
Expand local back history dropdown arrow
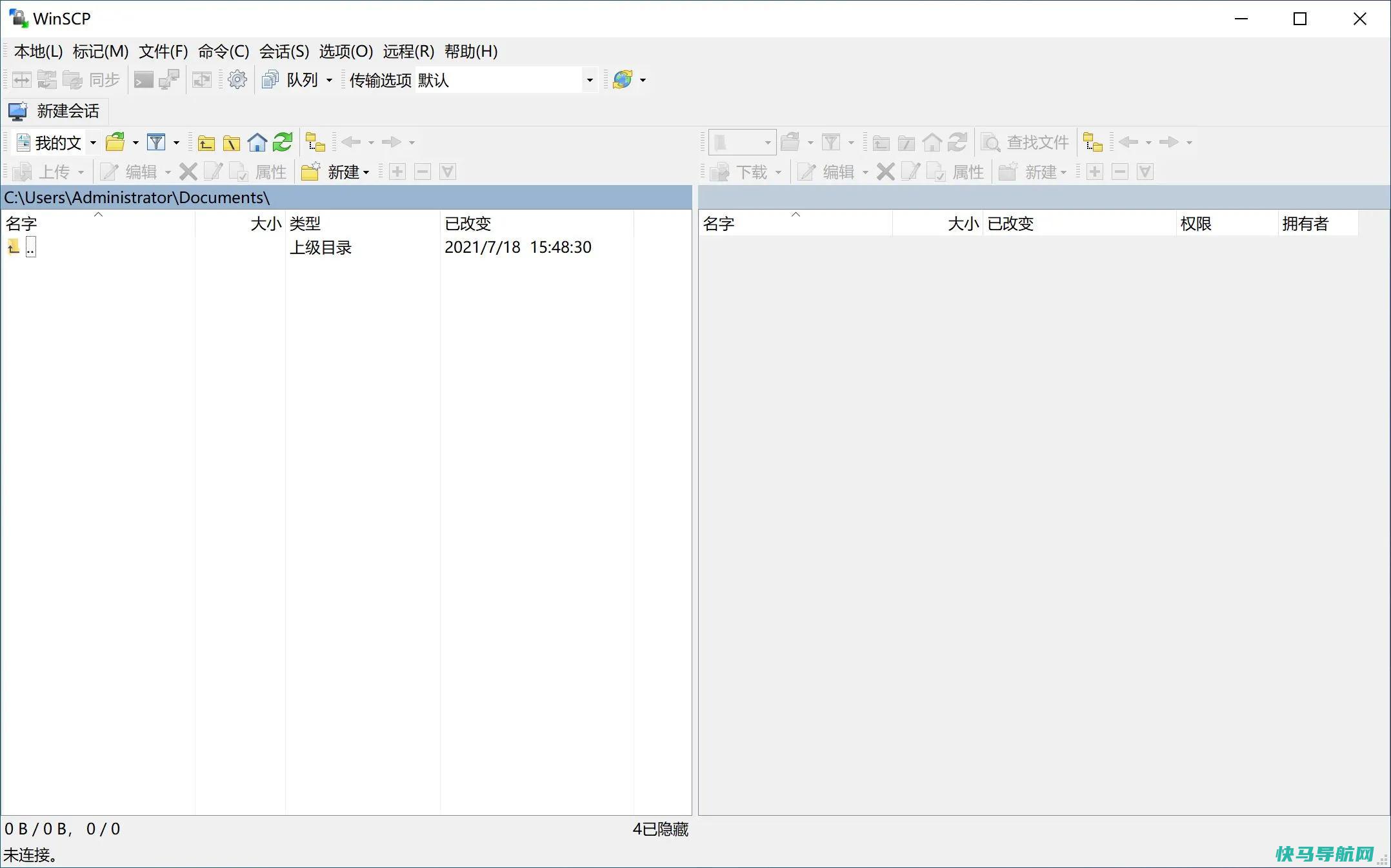[371, 143]
